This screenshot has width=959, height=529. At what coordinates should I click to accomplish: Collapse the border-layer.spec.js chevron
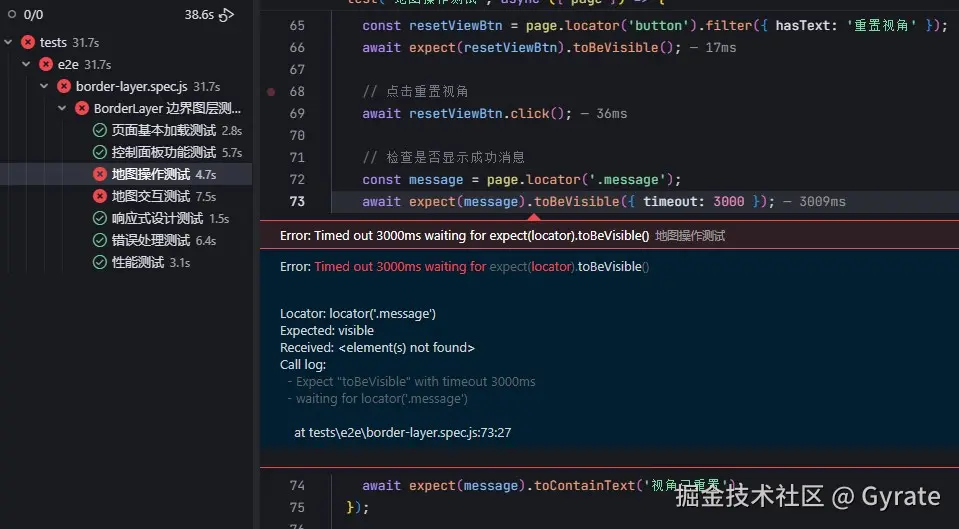coord(45,87)
